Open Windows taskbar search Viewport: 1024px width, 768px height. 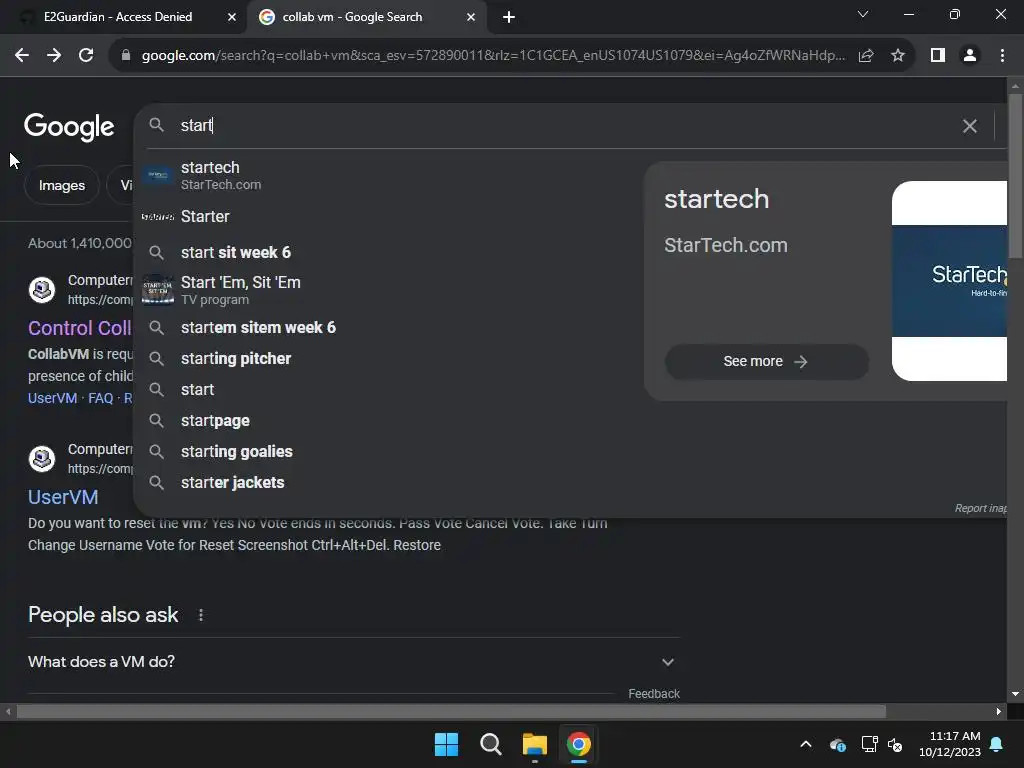click(490, 744)
